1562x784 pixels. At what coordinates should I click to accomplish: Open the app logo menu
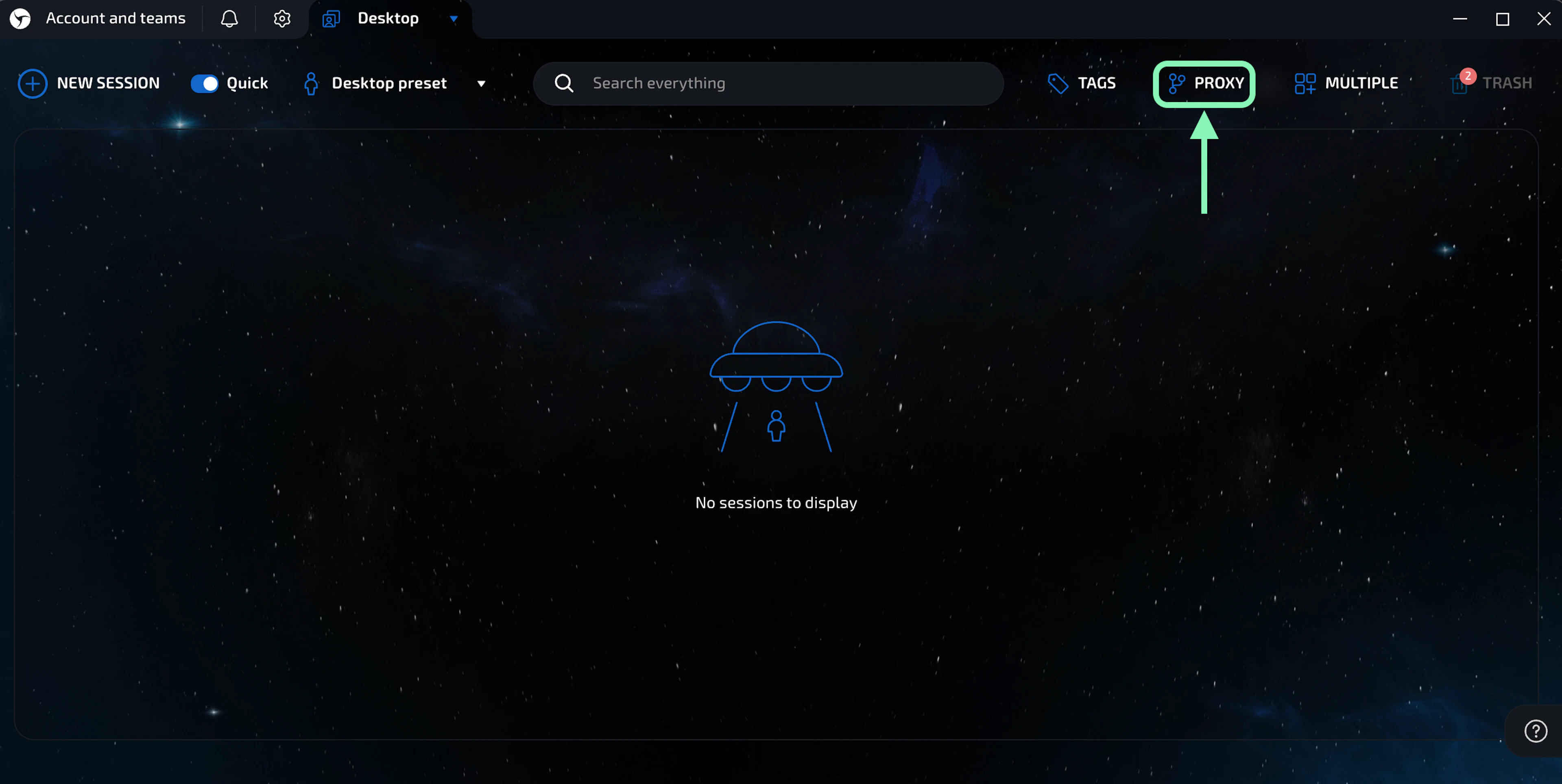tap(20, 19)
